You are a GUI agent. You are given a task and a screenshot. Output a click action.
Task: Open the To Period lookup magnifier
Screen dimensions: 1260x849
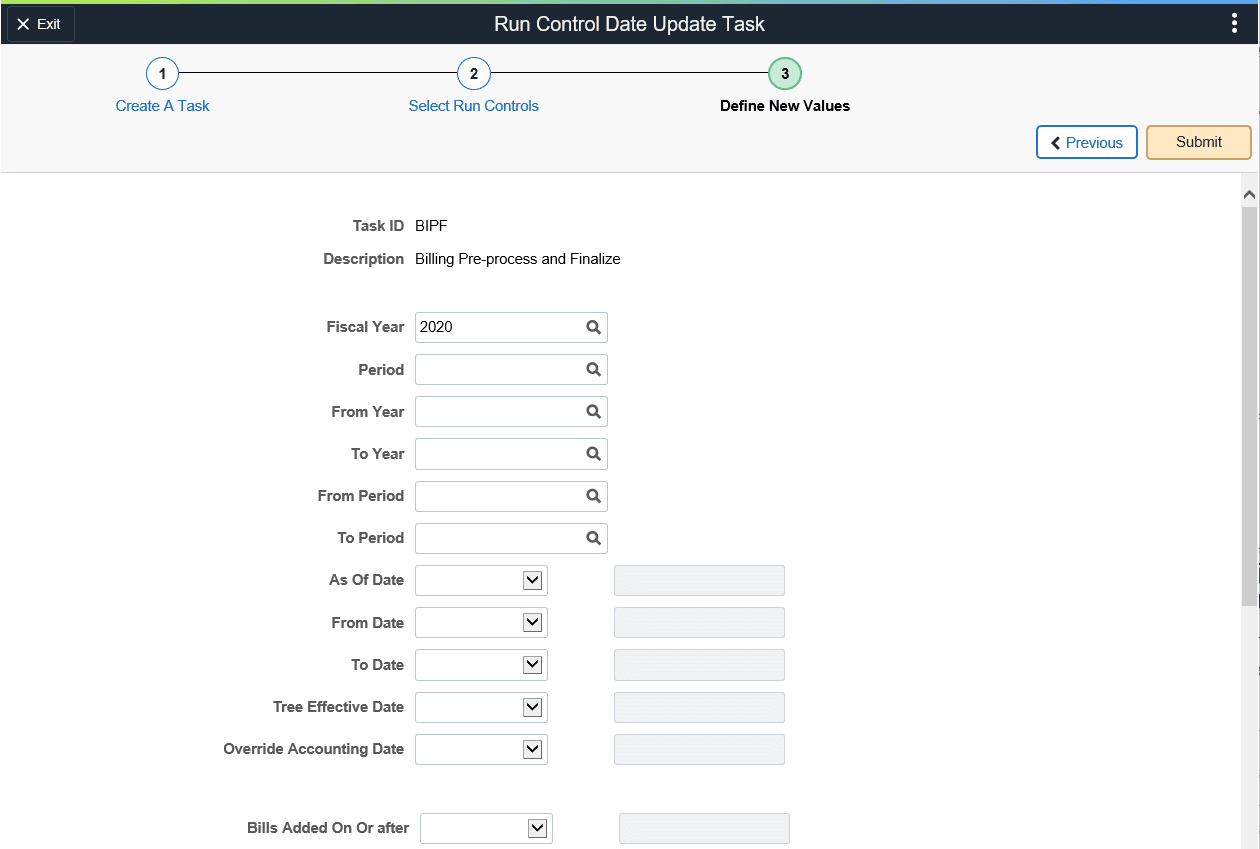coord(593,538)
